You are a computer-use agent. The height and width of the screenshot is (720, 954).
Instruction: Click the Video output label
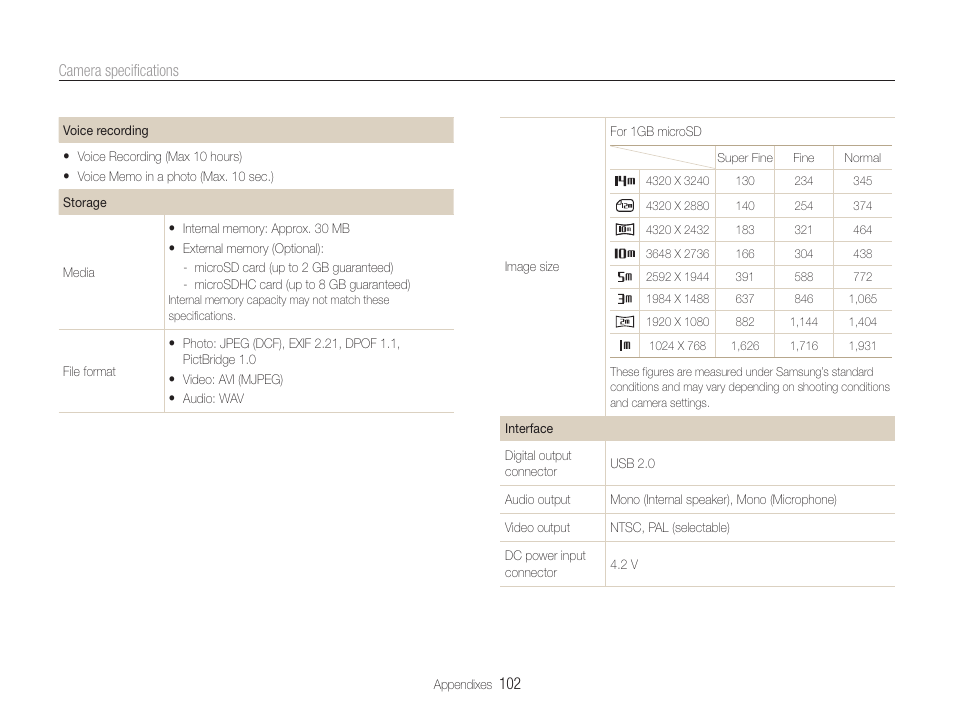coord(537,528)
